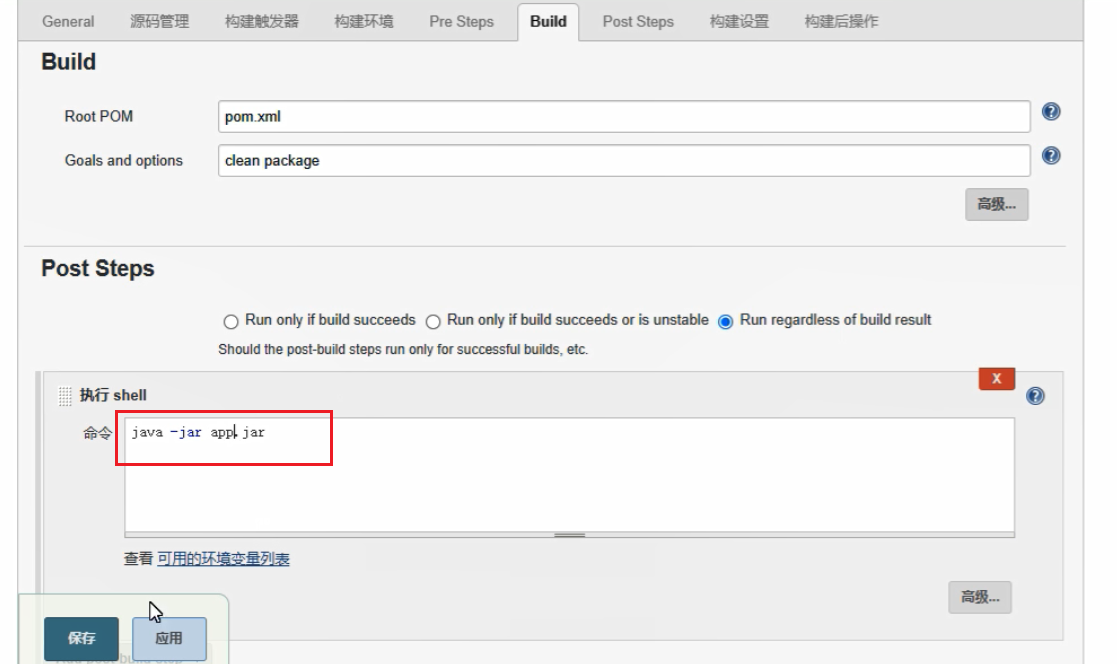
Task: Open help for Goals and options field
Action: pos(1051,156)
